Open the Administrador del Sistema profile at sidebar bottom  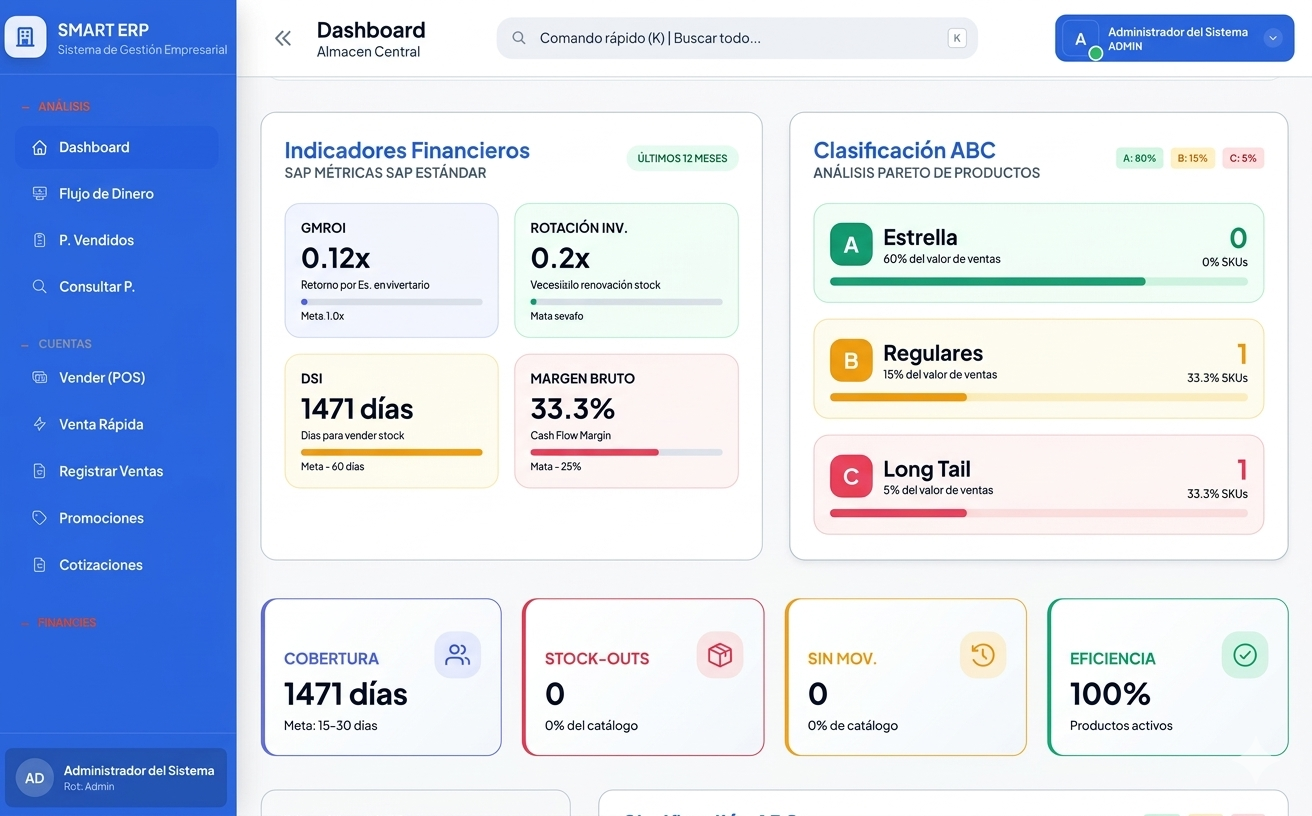click(x=116, y=778)
